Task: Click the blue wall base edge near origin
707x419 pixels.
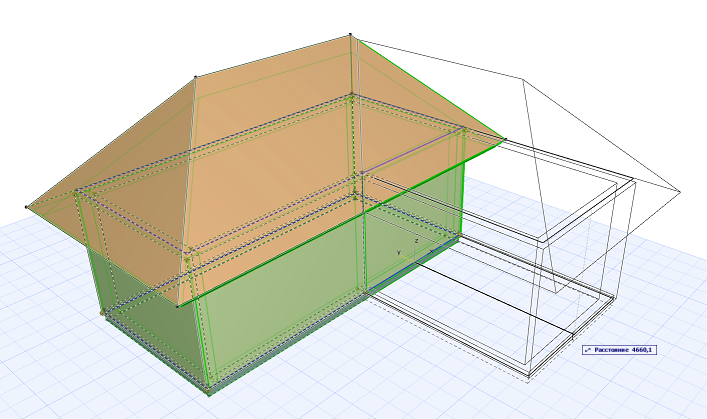Action: [412, 264]
